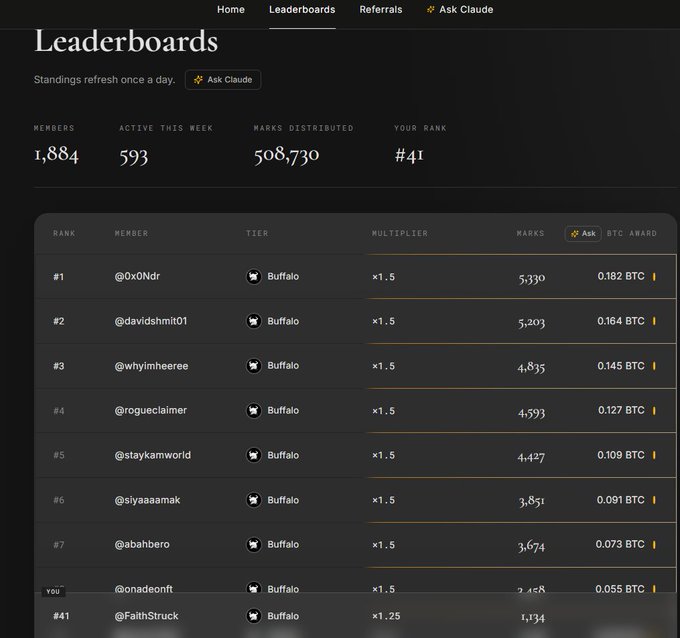Click gold bar icon next to 0.127 BTC
Image resolution: width=680 pixels, height=638 pixels.
coord(654,411)
